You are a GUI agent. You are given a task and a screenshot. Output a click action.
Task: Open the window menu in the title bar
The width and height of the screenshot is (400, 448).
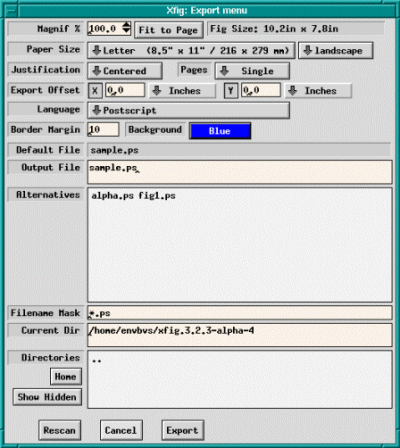pos(11,11)
